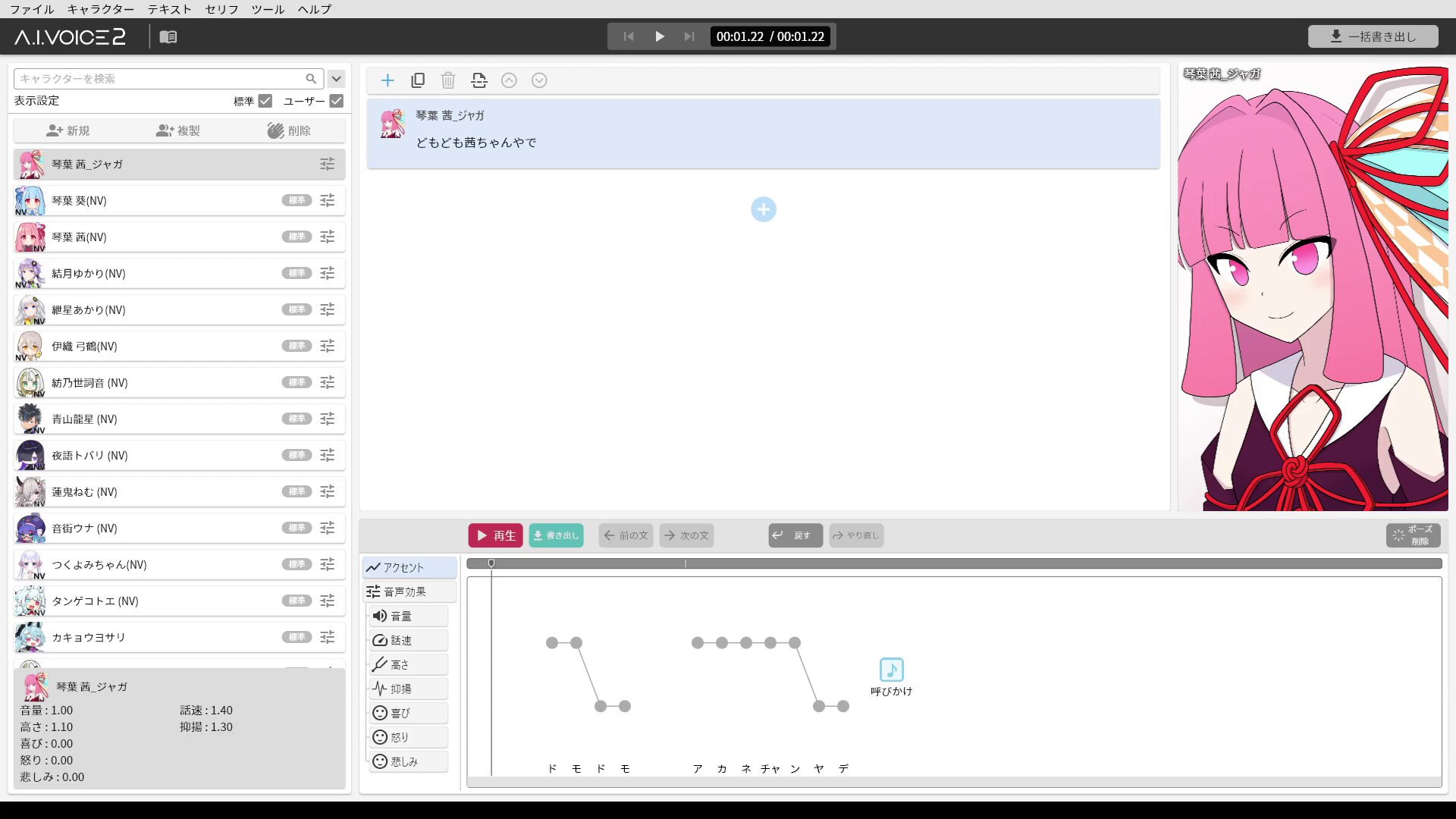This screenshot has height=819, width=1456.
Task: Move the selected line down
Action: (x=539, y=80)
